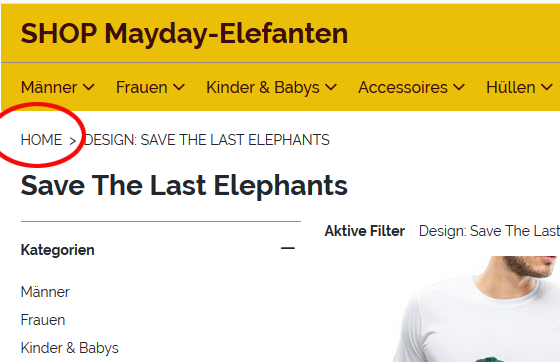Select the DESIGN: SAVE THE LAST ELEPHANTS breadcrumb
This screenshot has height=362, width=560.
coord(207,140)
